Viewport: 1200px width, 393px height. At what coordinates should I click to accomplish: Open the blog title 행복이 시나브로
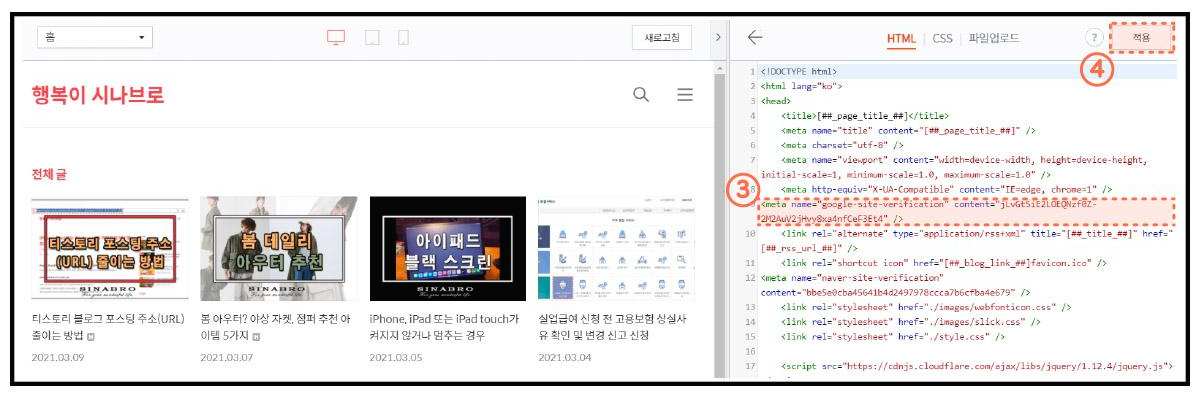tap(98, 95)
